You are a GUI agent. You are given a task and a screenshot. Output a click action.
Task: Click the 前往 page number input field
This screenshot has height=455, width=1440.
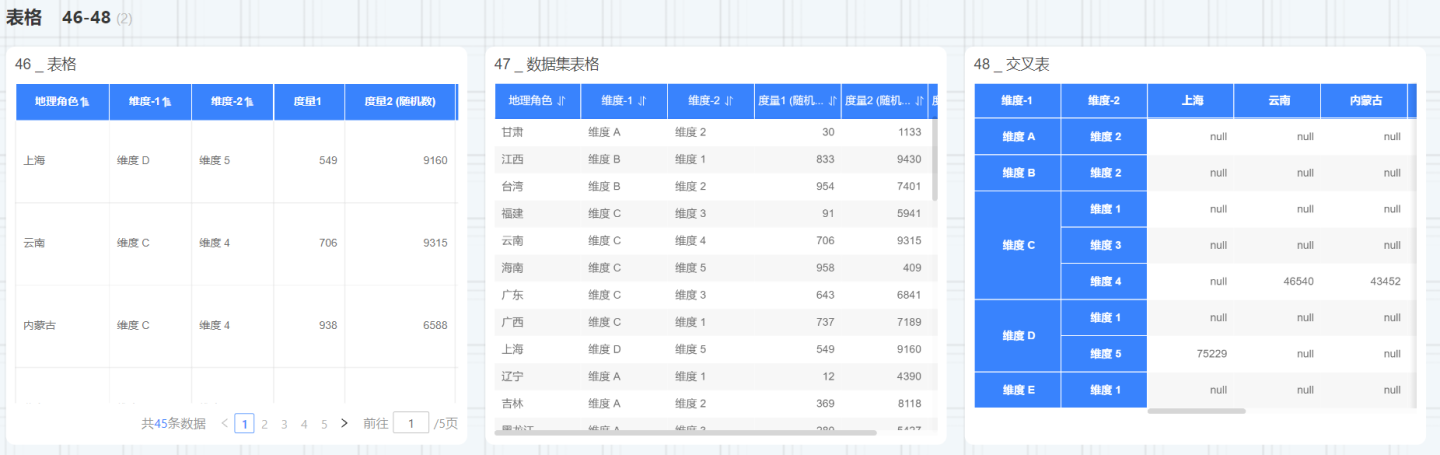410,423
